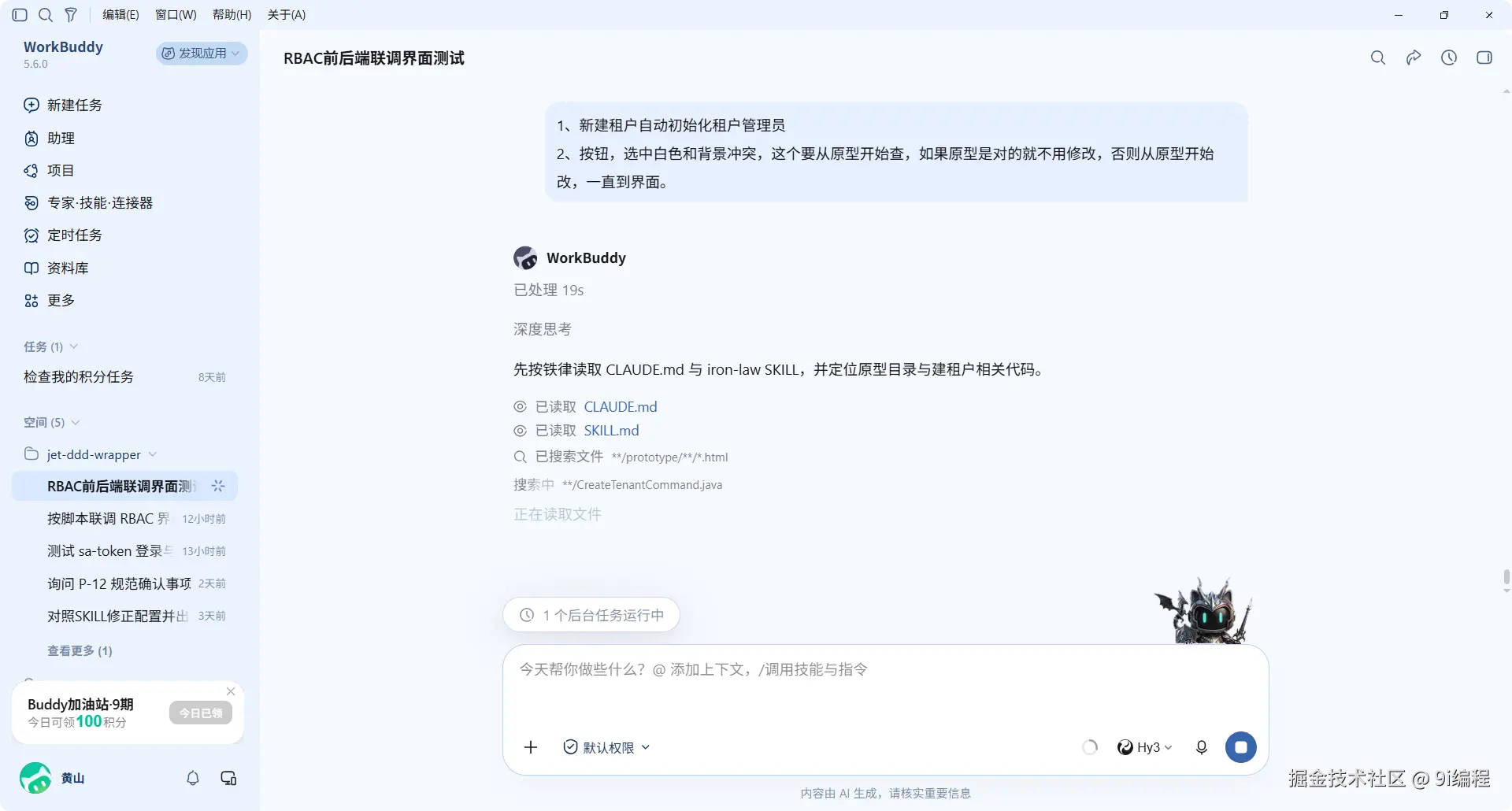
Task: Click the chat feedback icon beside the bell
Action: tap(228, 778)
